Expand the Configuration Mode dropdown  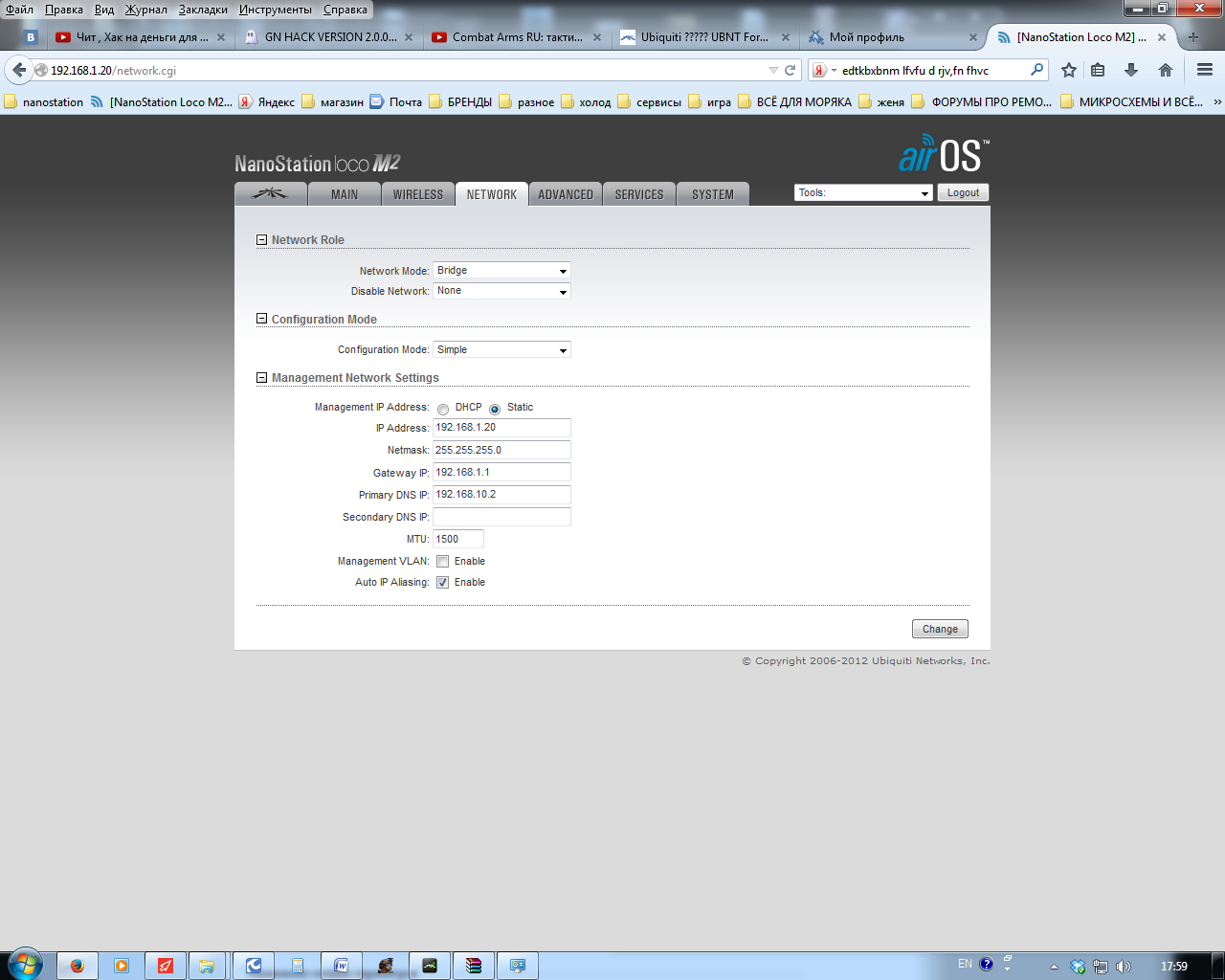501,350
